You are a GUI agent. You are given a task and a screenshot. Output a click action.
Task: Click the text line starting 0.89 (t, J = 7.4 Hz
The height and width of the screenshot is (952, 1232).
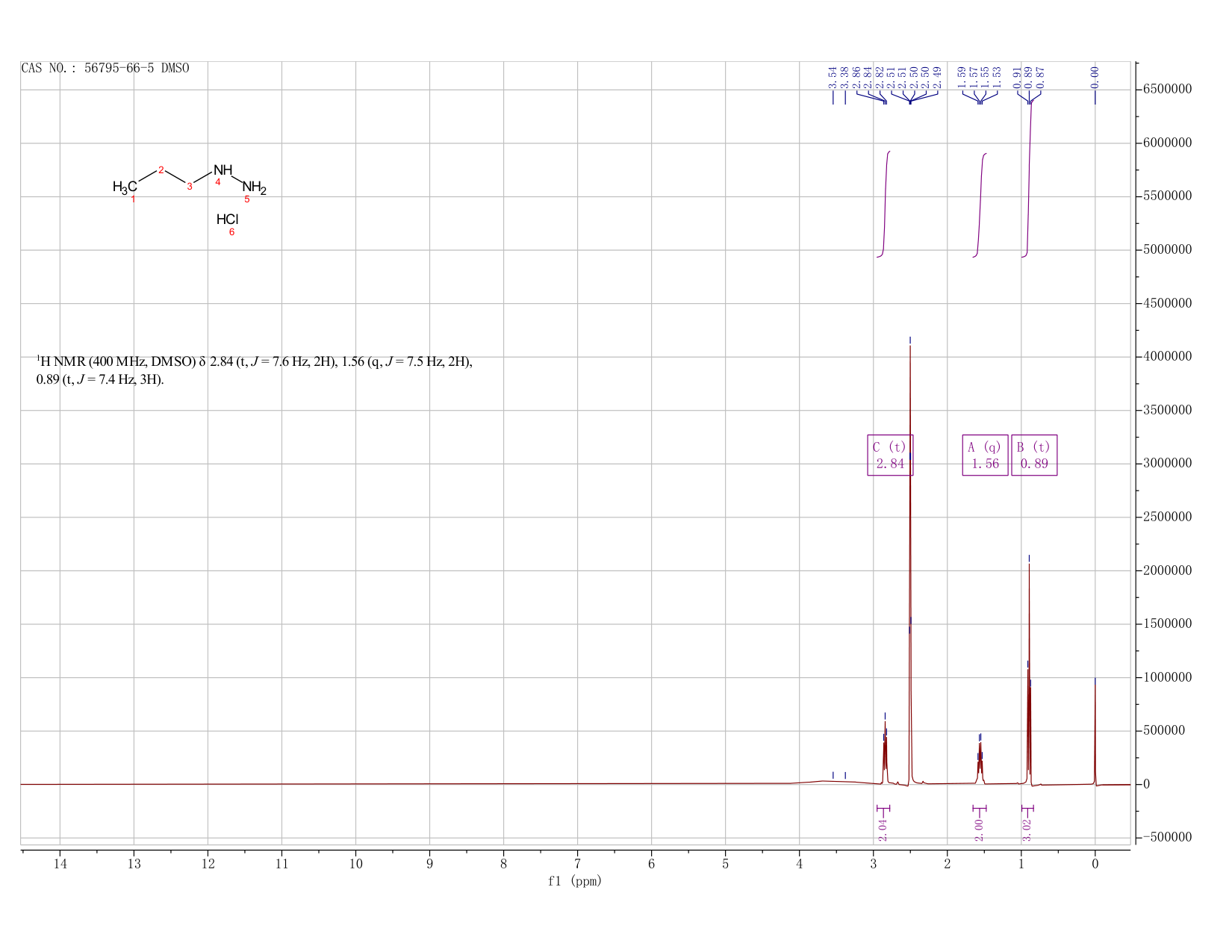coord(100,380)
